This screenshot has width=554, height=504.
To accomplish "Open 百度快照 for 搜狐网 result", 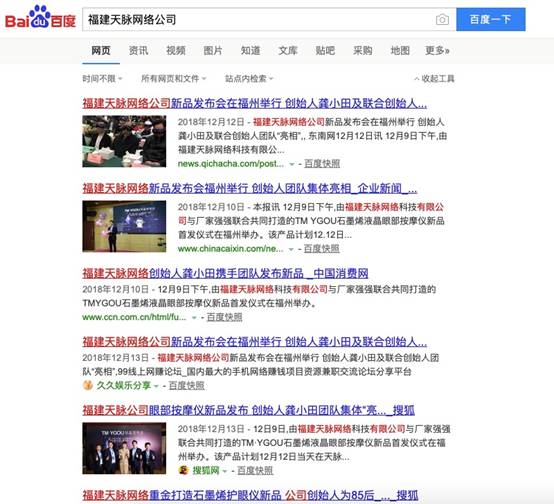I will click(255, 471).
